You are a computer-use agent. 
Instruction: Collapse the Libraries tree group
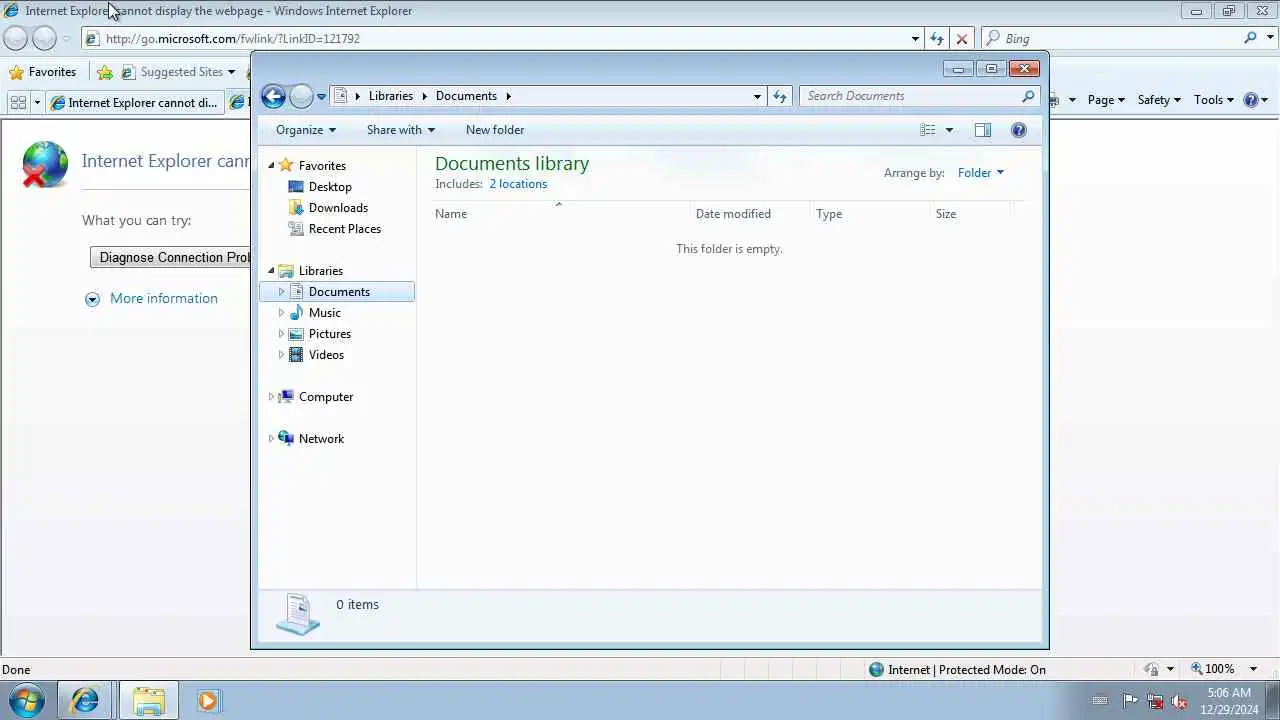271,271
